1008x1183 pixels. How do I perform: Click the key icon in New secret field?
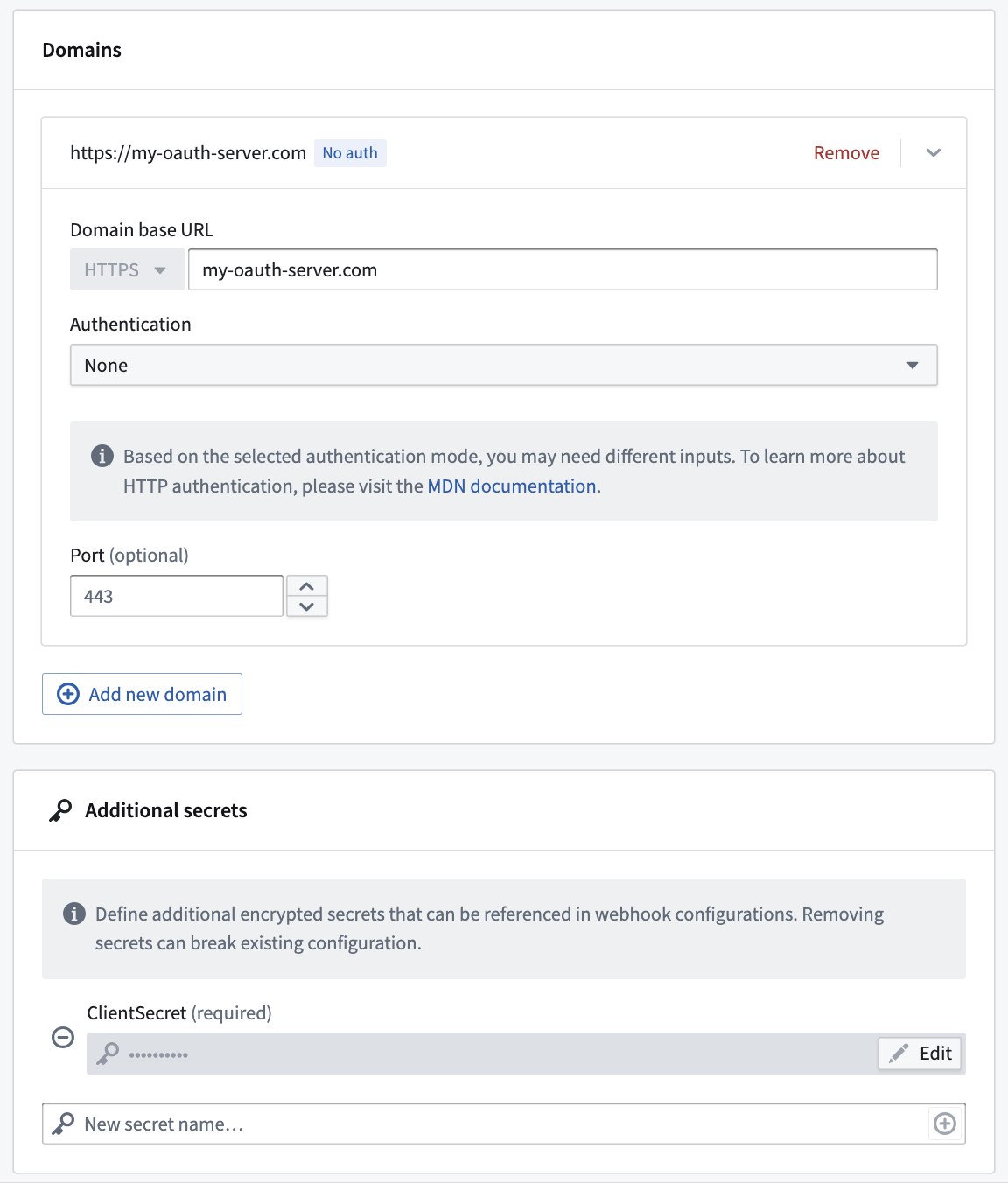coord(63,1123)
